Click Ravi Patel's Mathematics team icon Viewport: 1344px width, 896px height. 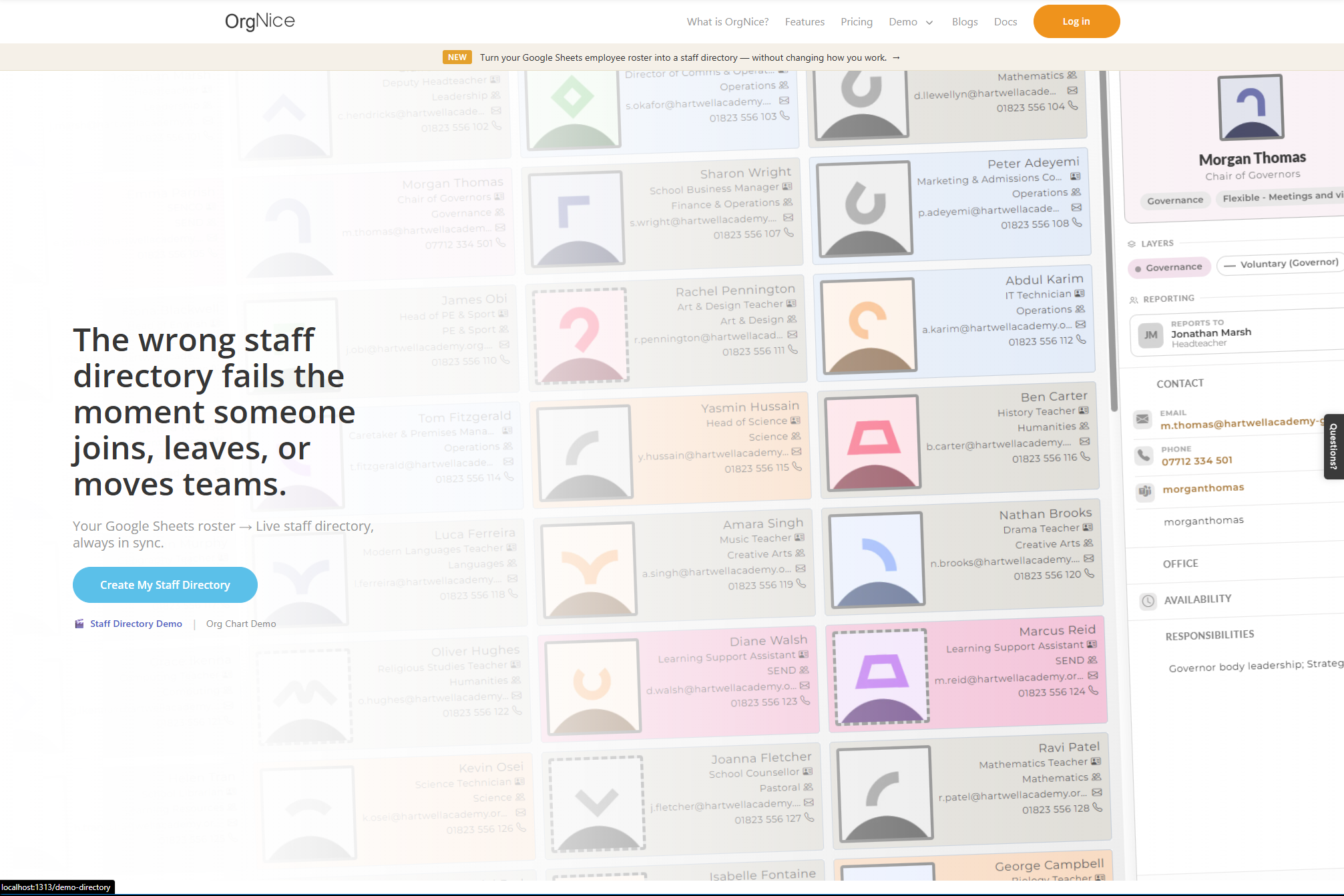click(x=1096, y=777)
